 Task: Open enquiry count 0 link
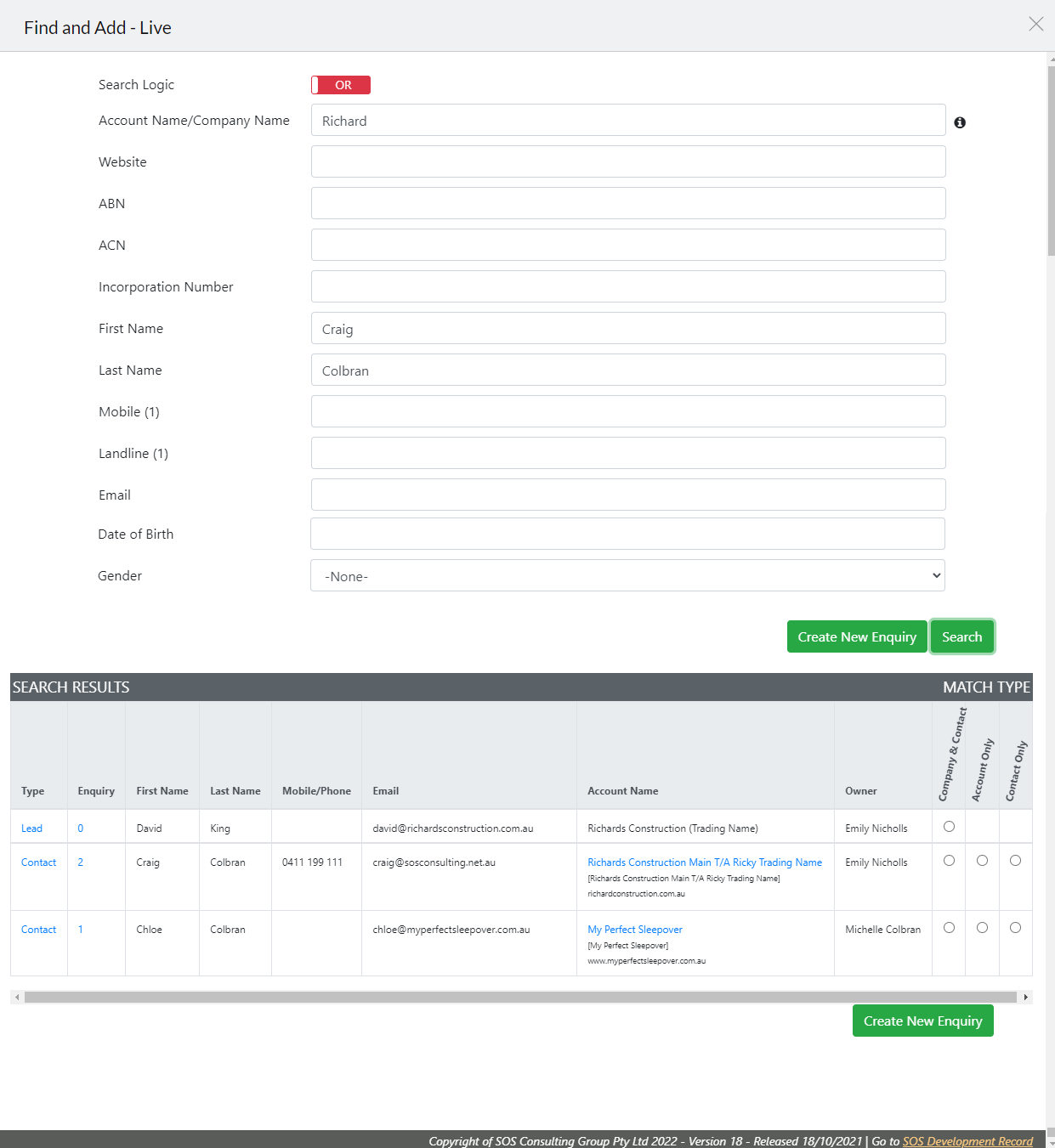pyautogui.click(x=81, y=828)
